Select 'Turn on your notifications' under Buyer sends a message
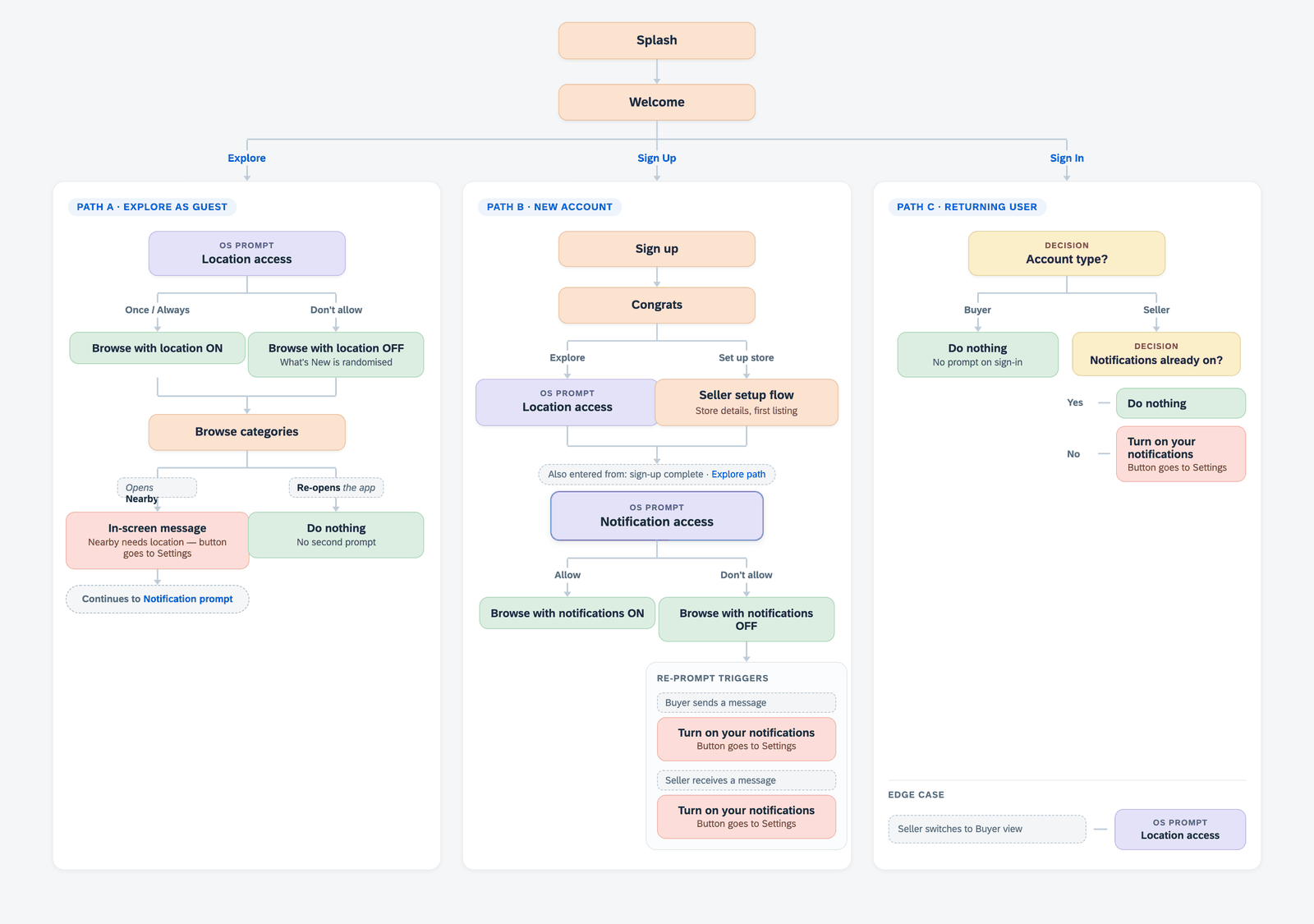The image size is (1314, 924). [x=746, y=739]
